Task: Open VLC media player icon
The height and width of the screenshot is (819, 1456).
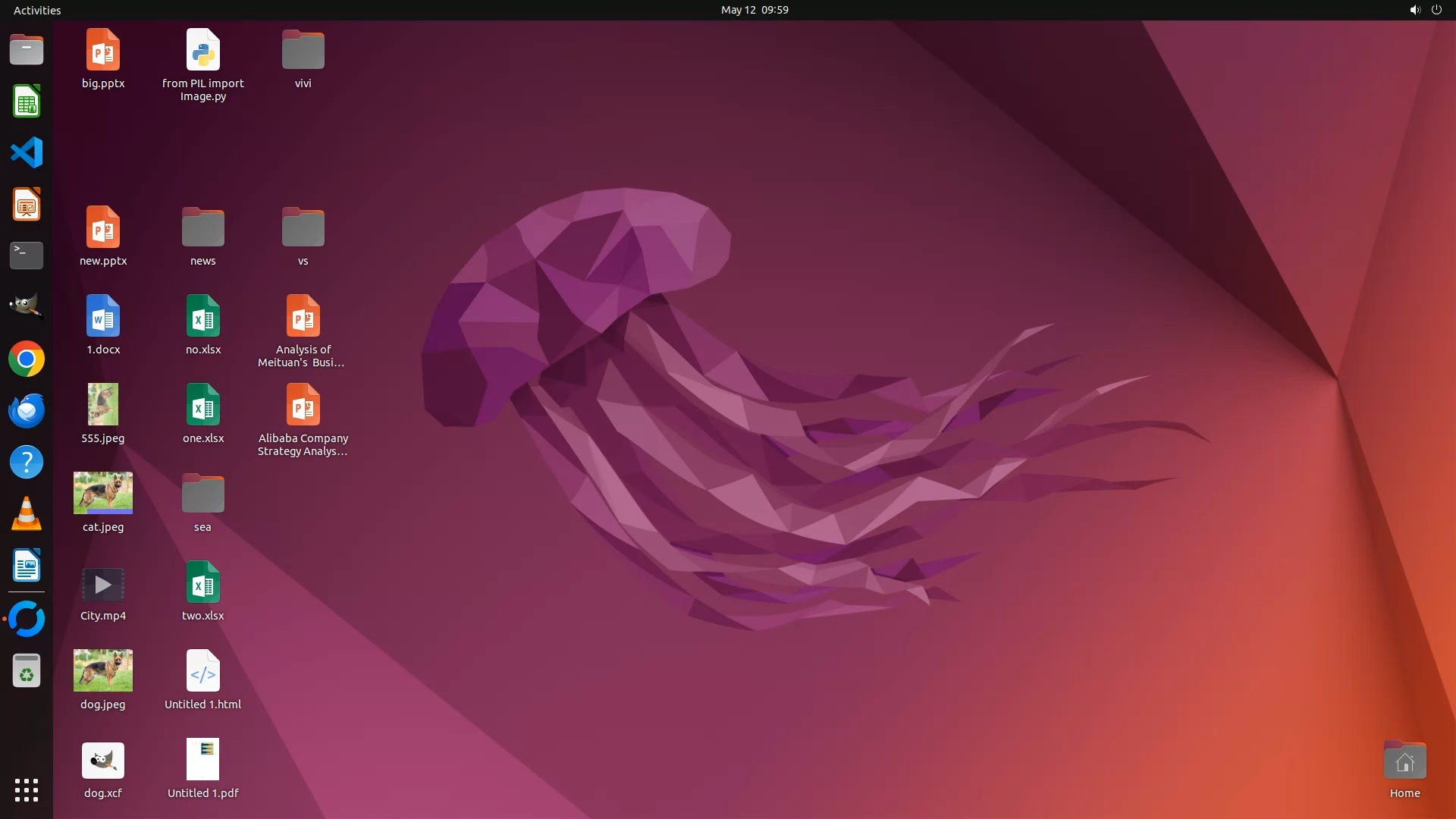Action: click(27, 514)
